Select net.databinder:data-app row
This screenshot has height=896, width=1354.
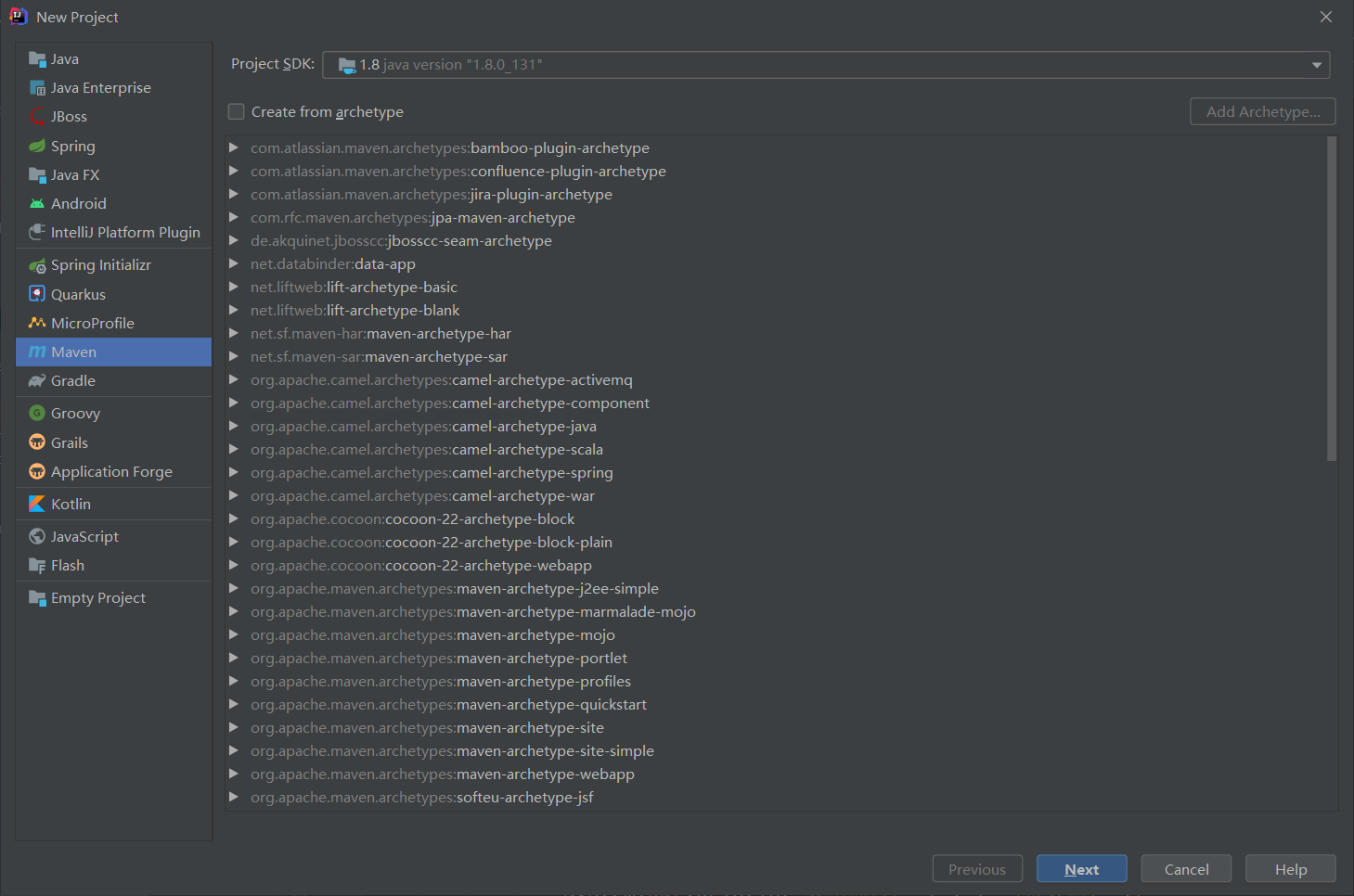point(776,263)
